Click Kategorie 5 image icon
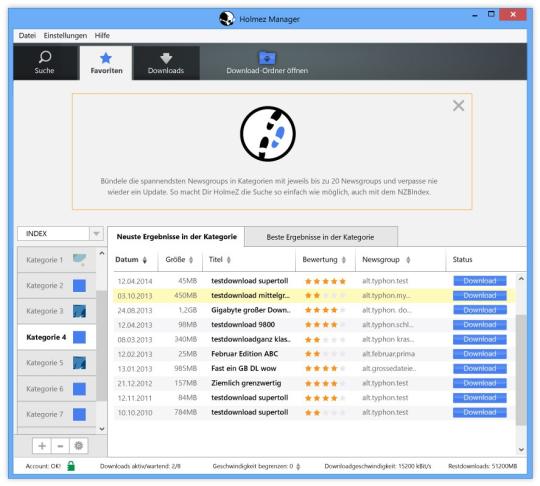This screenshot has width=540, height=486. 79,363
